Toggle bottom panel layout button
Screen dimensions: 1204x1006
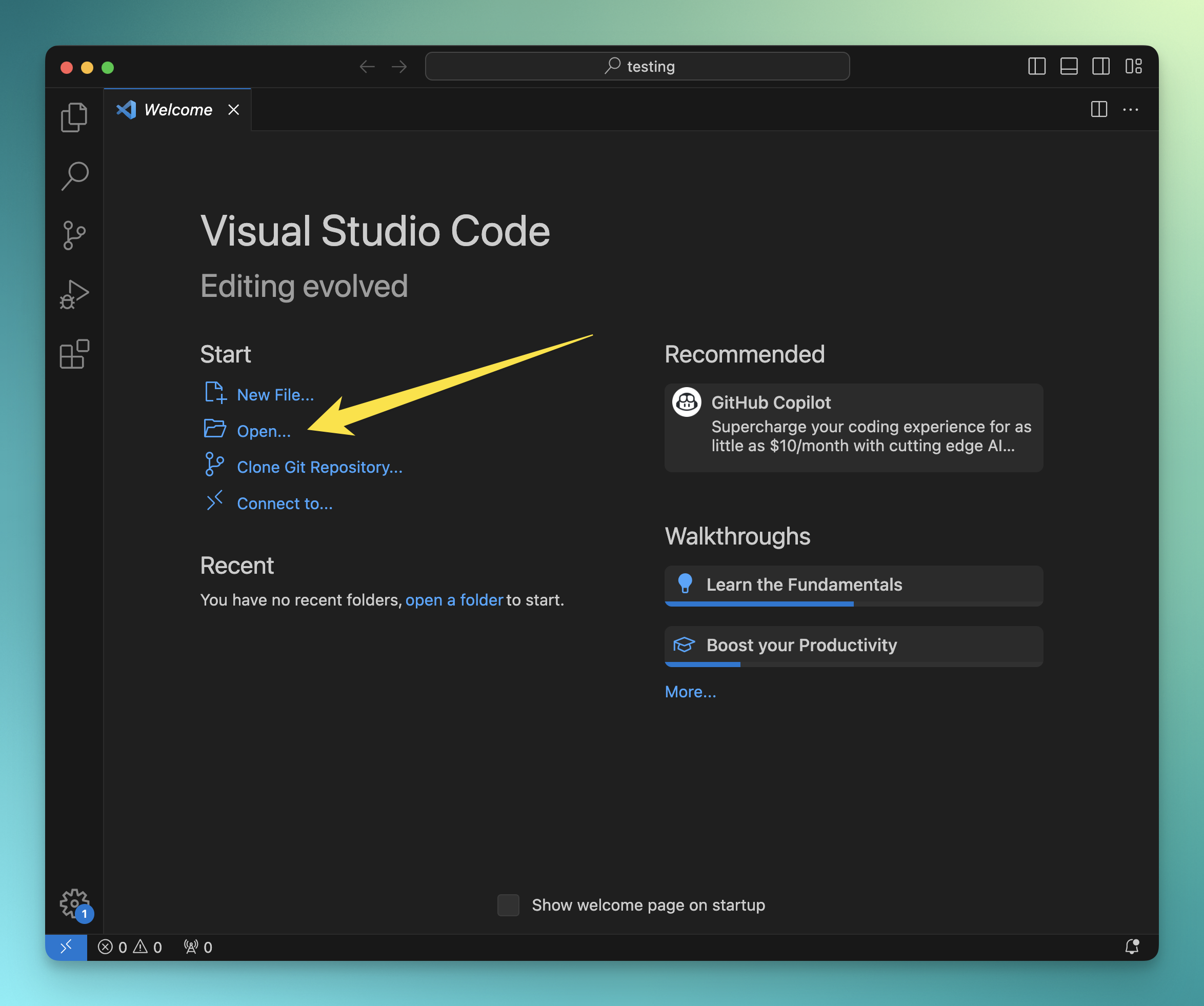click(x=1069, y=67)
